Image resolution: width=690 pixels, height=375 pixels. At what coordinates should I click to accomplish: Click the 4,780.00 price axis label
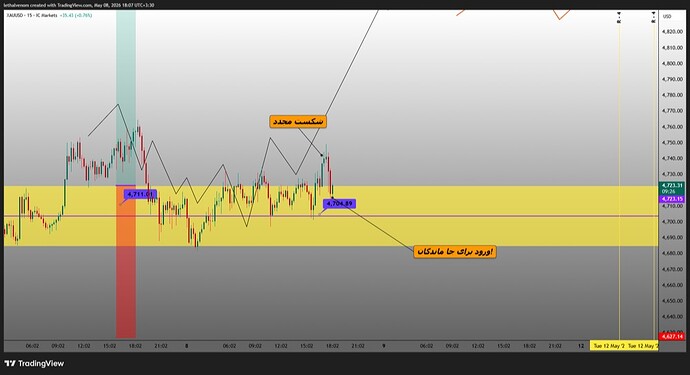pyautogui.click(x=672, y=95)
